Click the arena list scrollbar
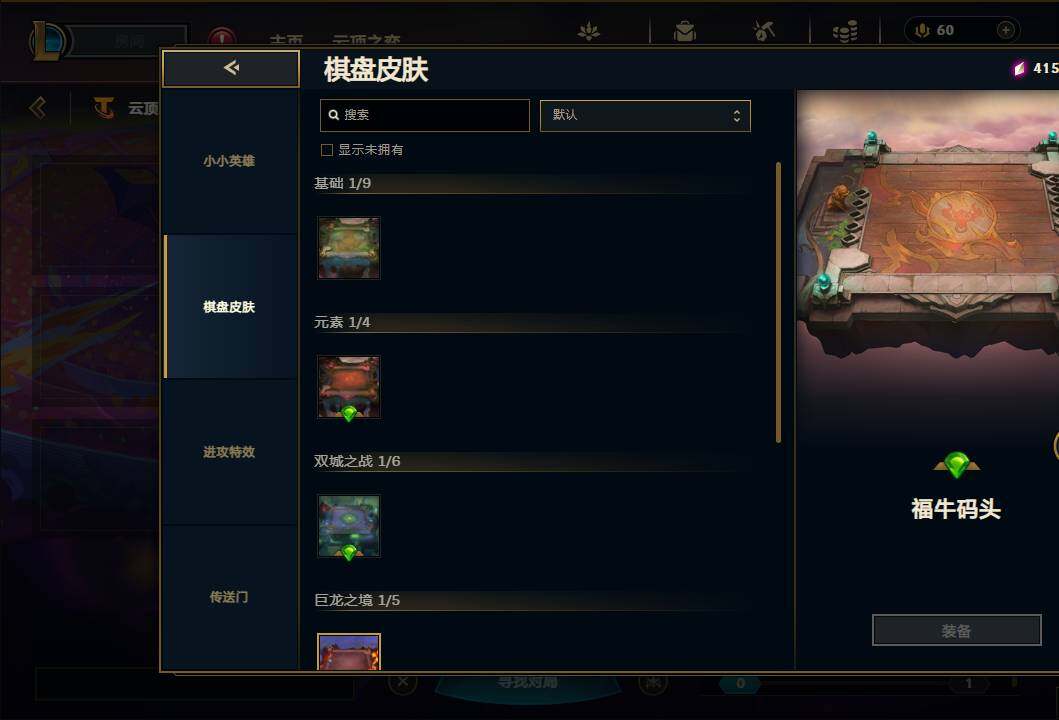The height and width of the screenshot is (720, 1059). click(778, 302)
